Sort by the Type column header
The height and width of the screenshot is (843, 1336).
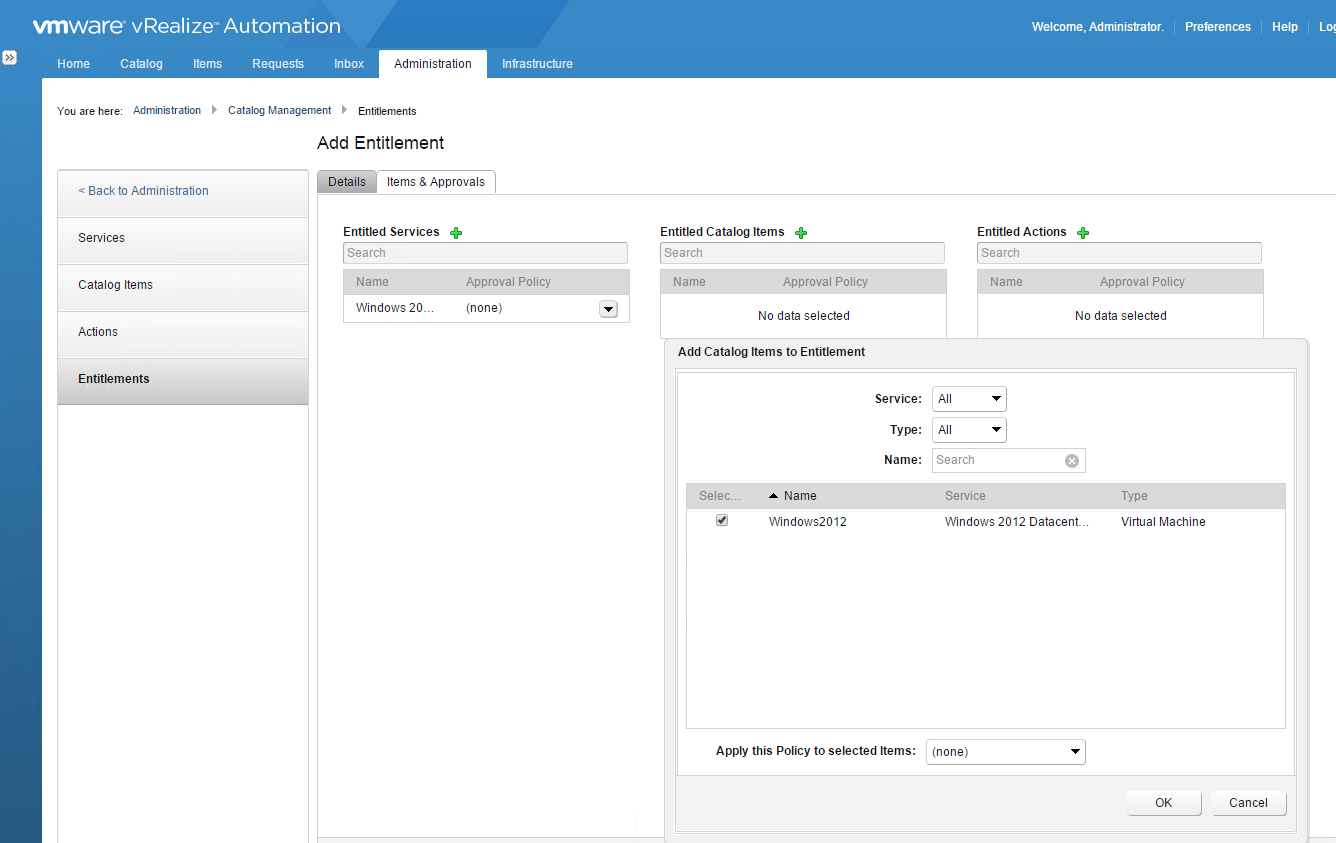(1134, 496)
